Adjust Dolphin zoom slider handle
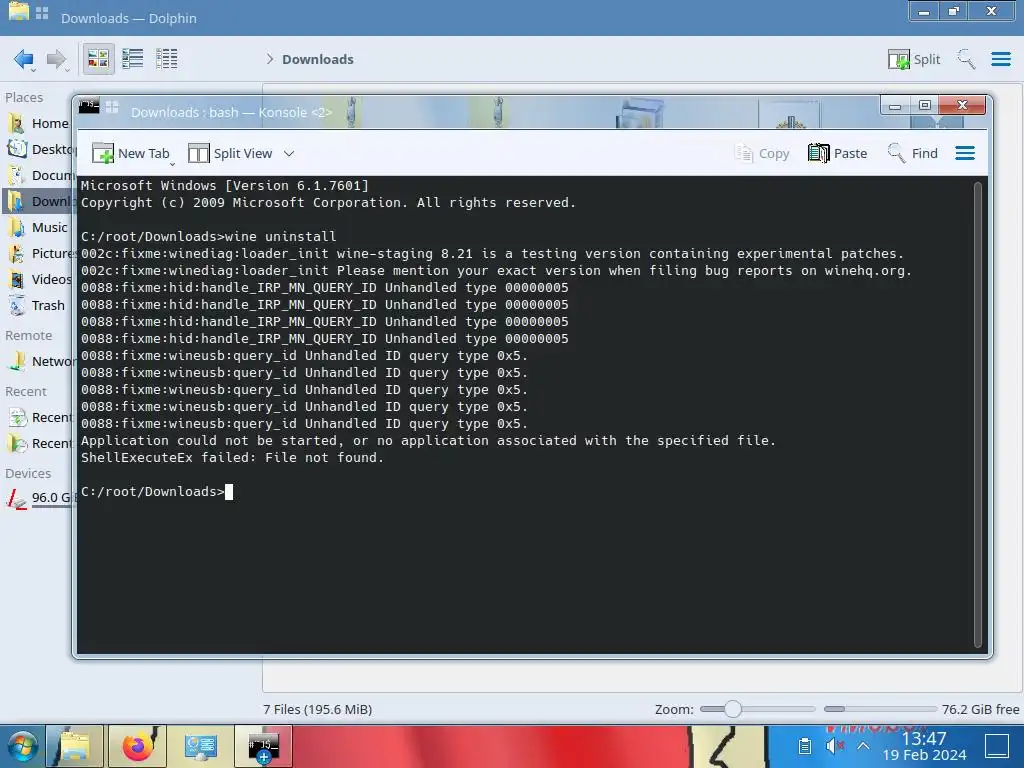The image size is (1024, 768). click(x=733, y=709)
